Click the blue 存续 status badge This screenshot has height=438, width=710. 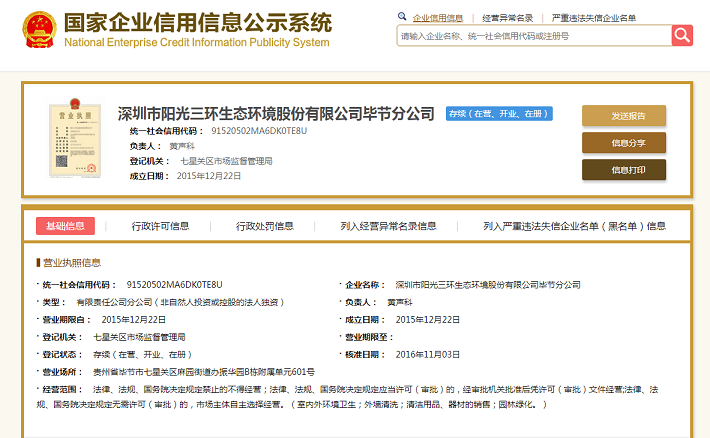[499, 114]
